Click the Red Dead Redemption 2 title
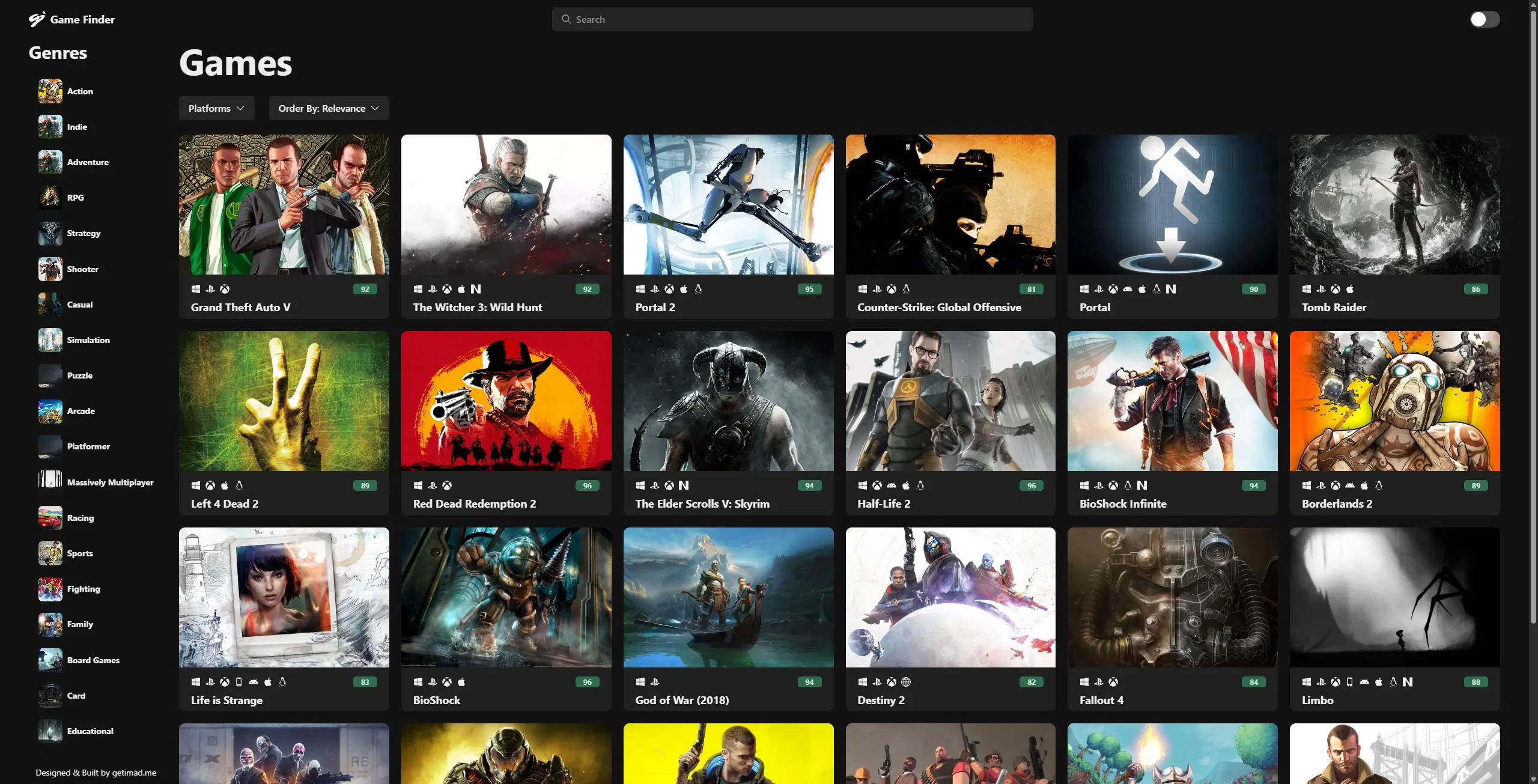1538x784 pixels. click(x=475, y=503)
